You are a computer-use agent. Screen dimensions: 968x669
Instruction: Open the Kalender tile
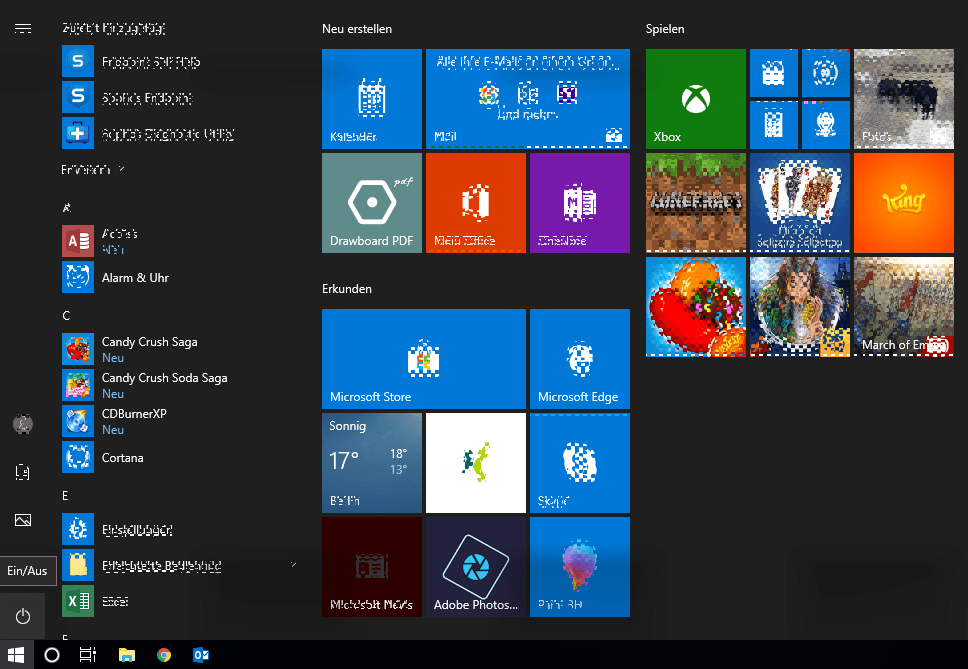pos(372,99)
